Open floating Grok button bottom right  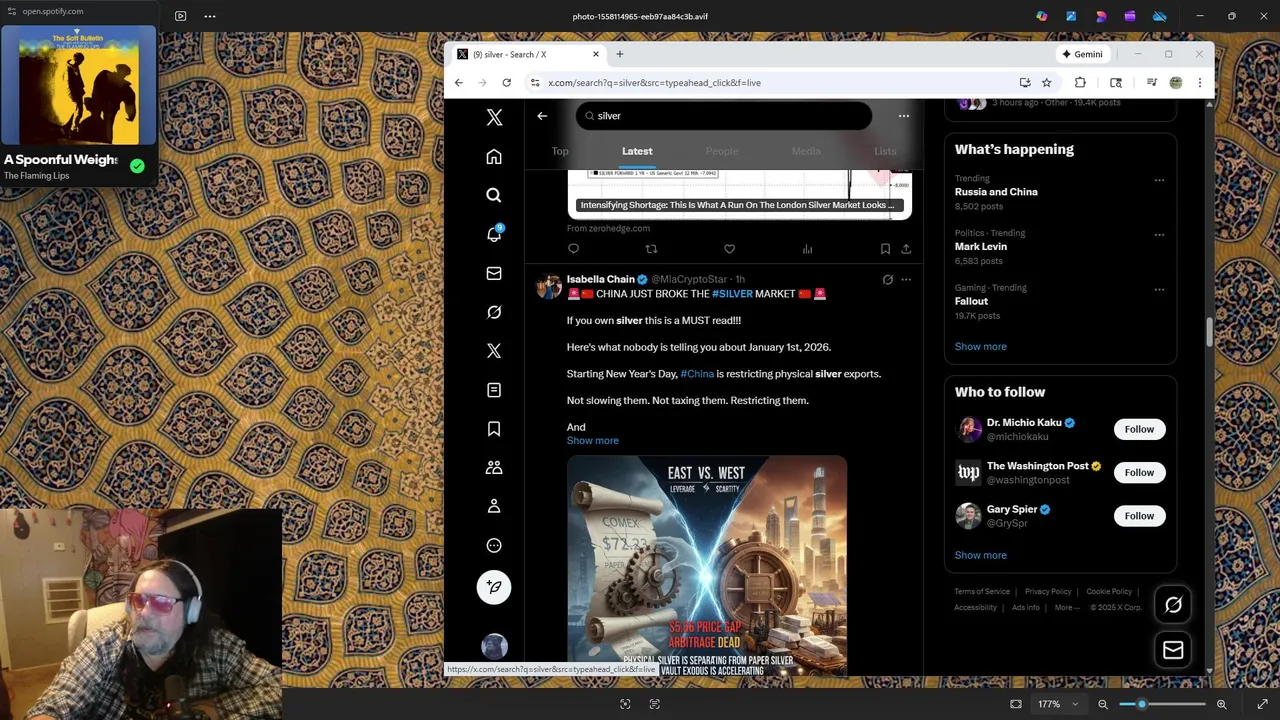(x=1173, y=605)
